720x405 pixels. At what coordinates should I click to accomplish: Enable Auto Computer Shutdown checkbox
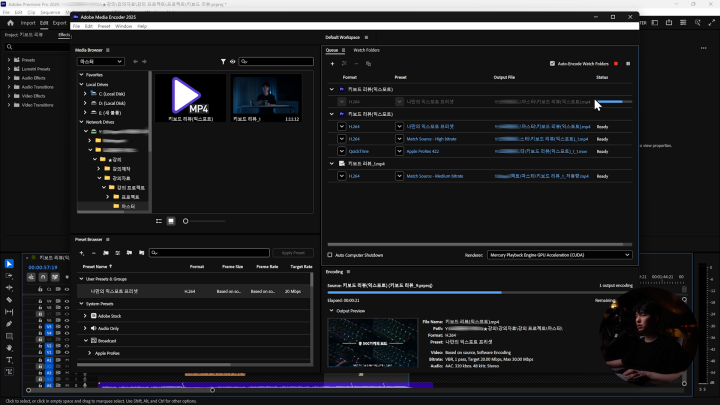330,255
